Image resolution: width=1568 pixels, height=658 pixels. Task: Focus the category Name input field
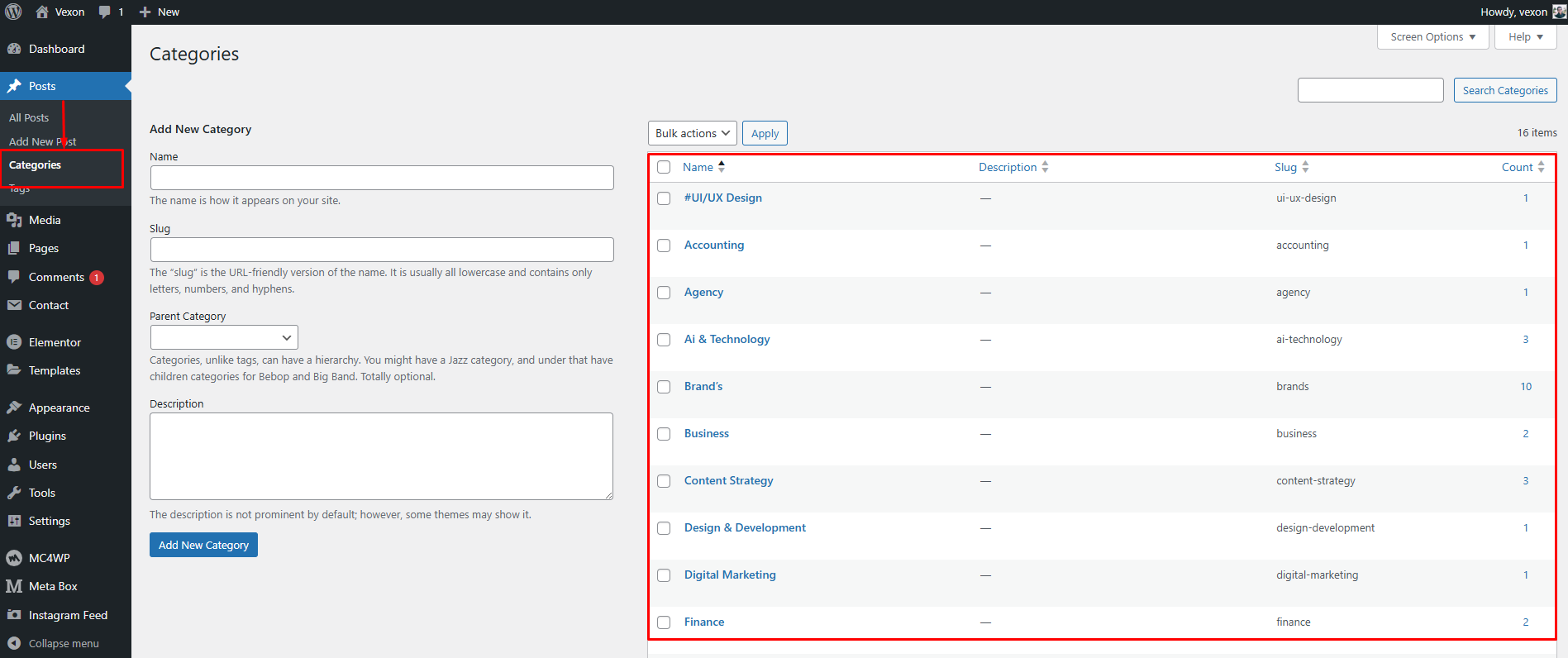(x=382, y=178)
